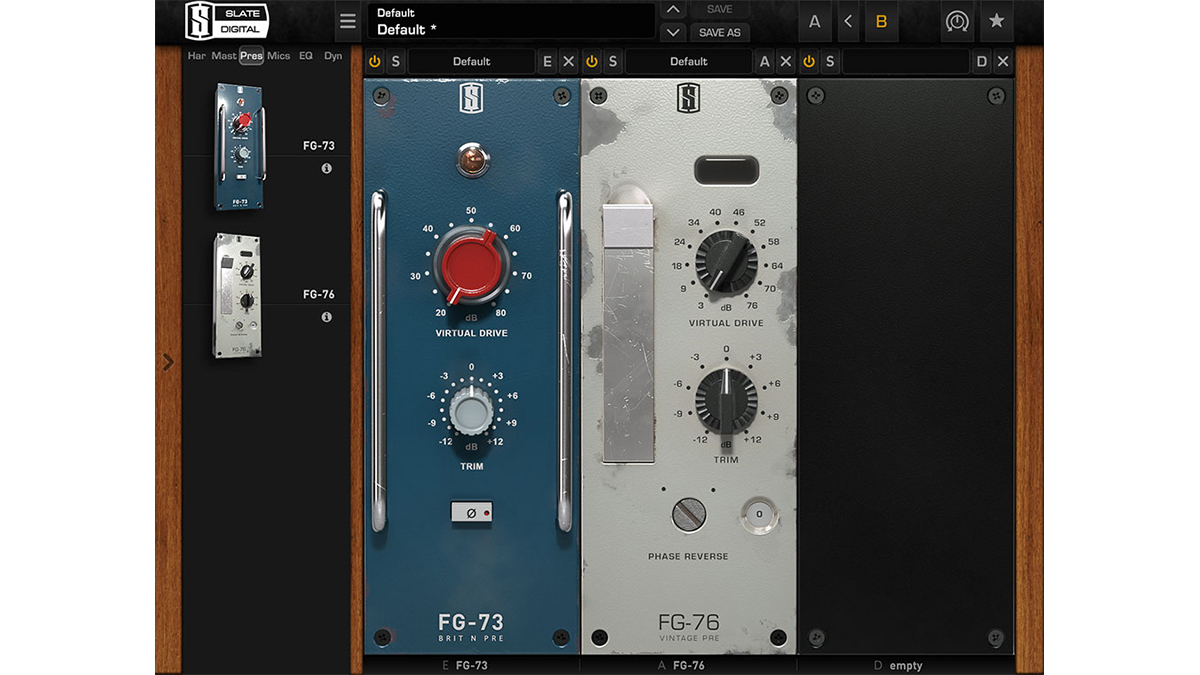Open the hamburger menu beside the Slate Digital logo
Viewport: 1200px width, 675px height.
click(x=347, y=22)
